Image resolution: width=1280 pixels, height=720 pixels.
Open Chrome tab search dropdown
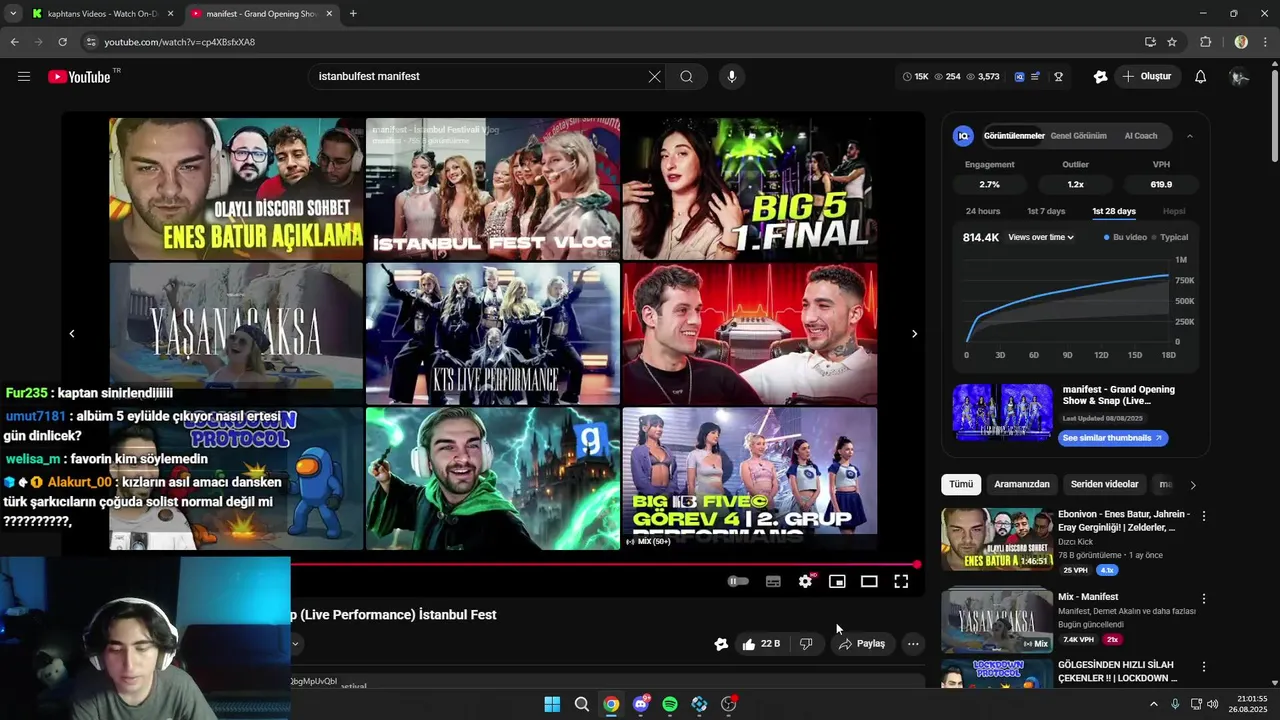(13, 14)
